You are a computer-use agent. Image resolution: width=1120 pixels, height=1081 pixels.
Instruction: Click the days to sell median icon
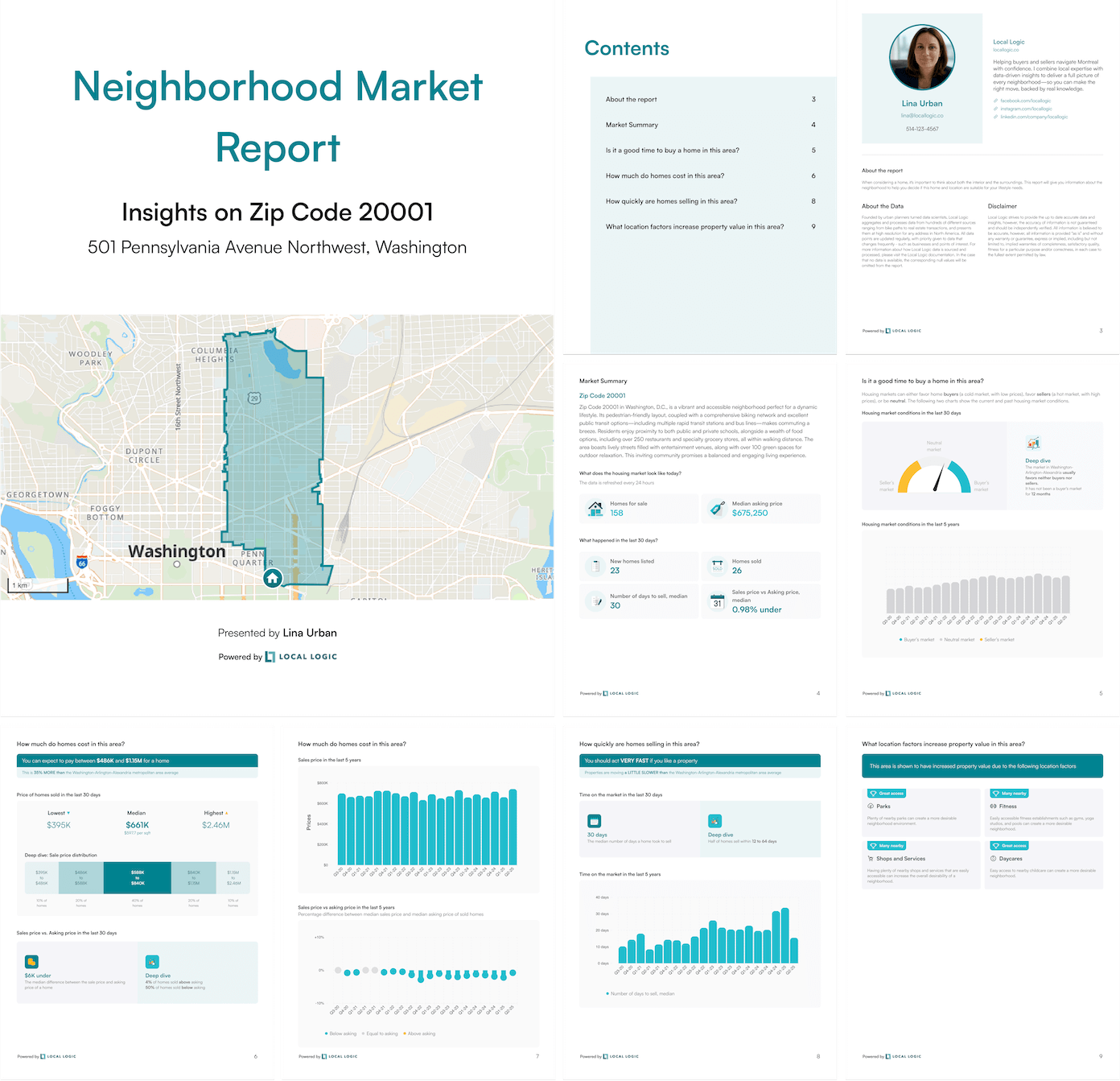[595, 601]
